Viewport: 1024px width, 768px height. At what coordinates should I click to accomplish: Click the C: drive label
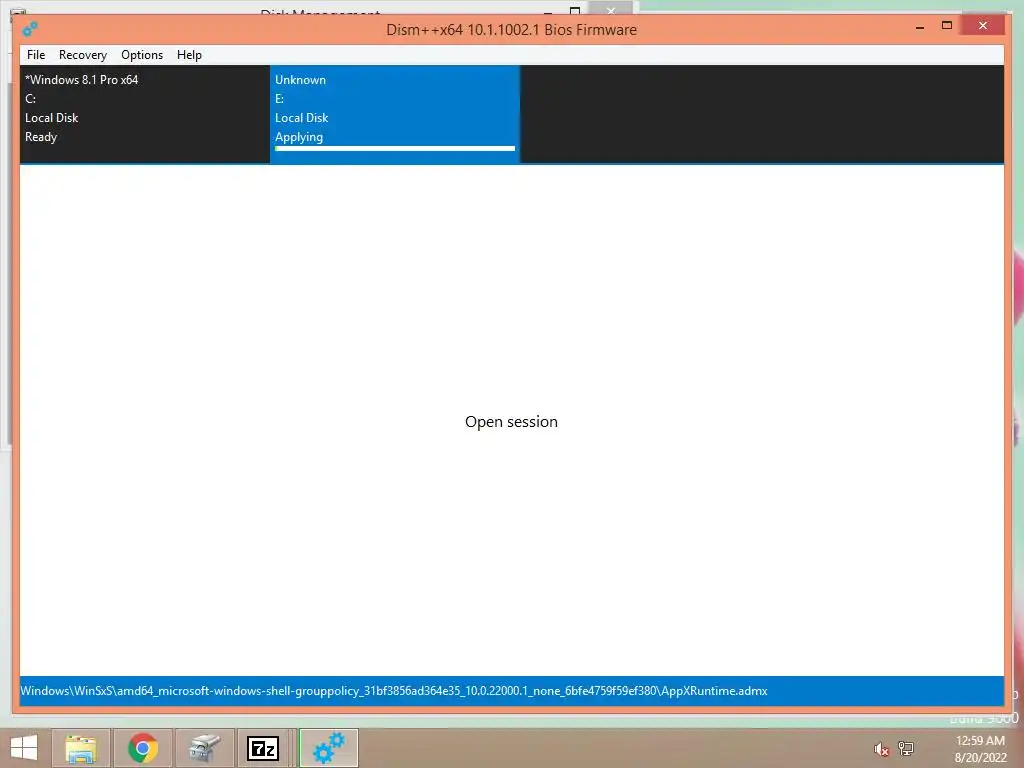click(31, 99)
